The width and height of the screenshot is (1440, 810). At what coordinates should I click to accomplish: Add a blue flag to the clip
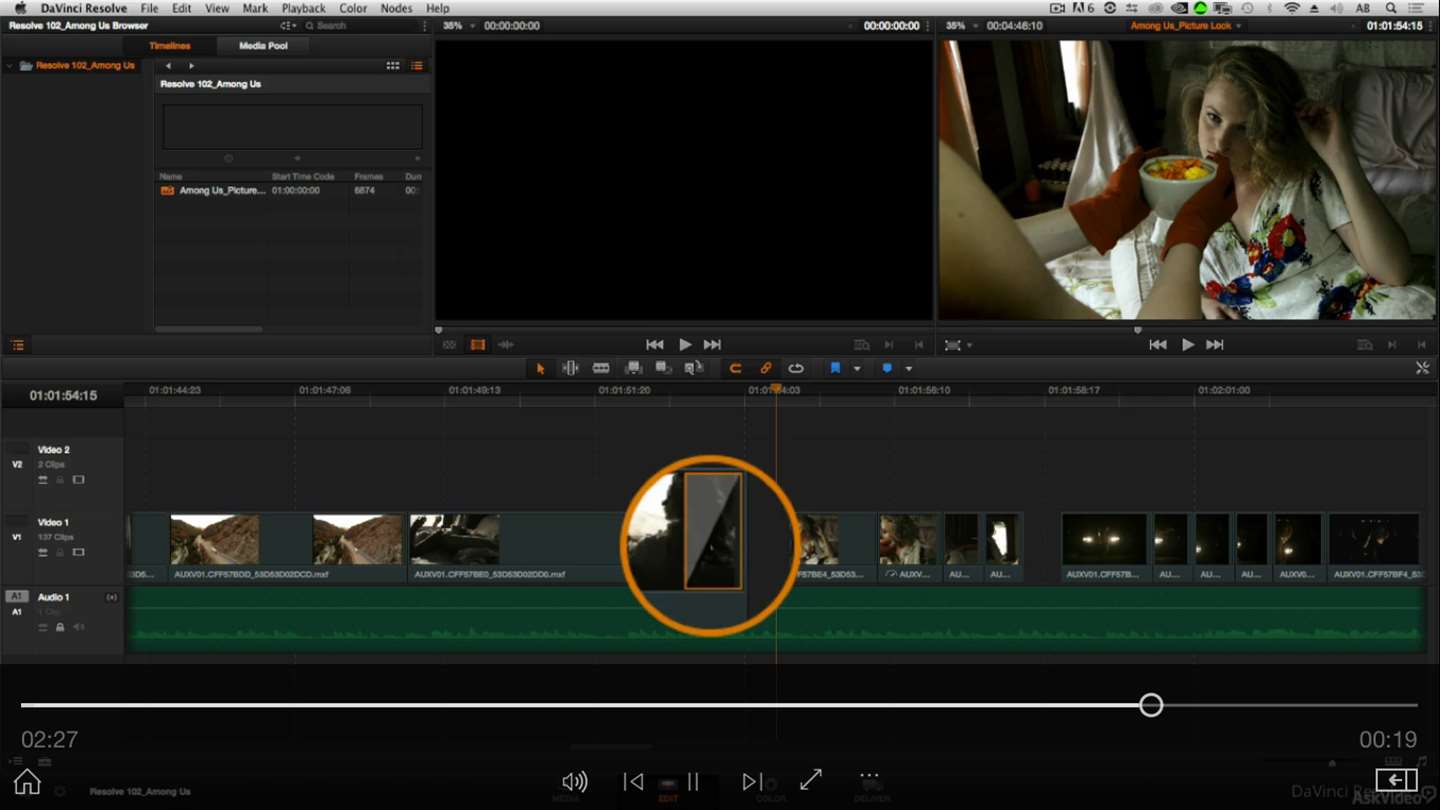coord(835,369)
